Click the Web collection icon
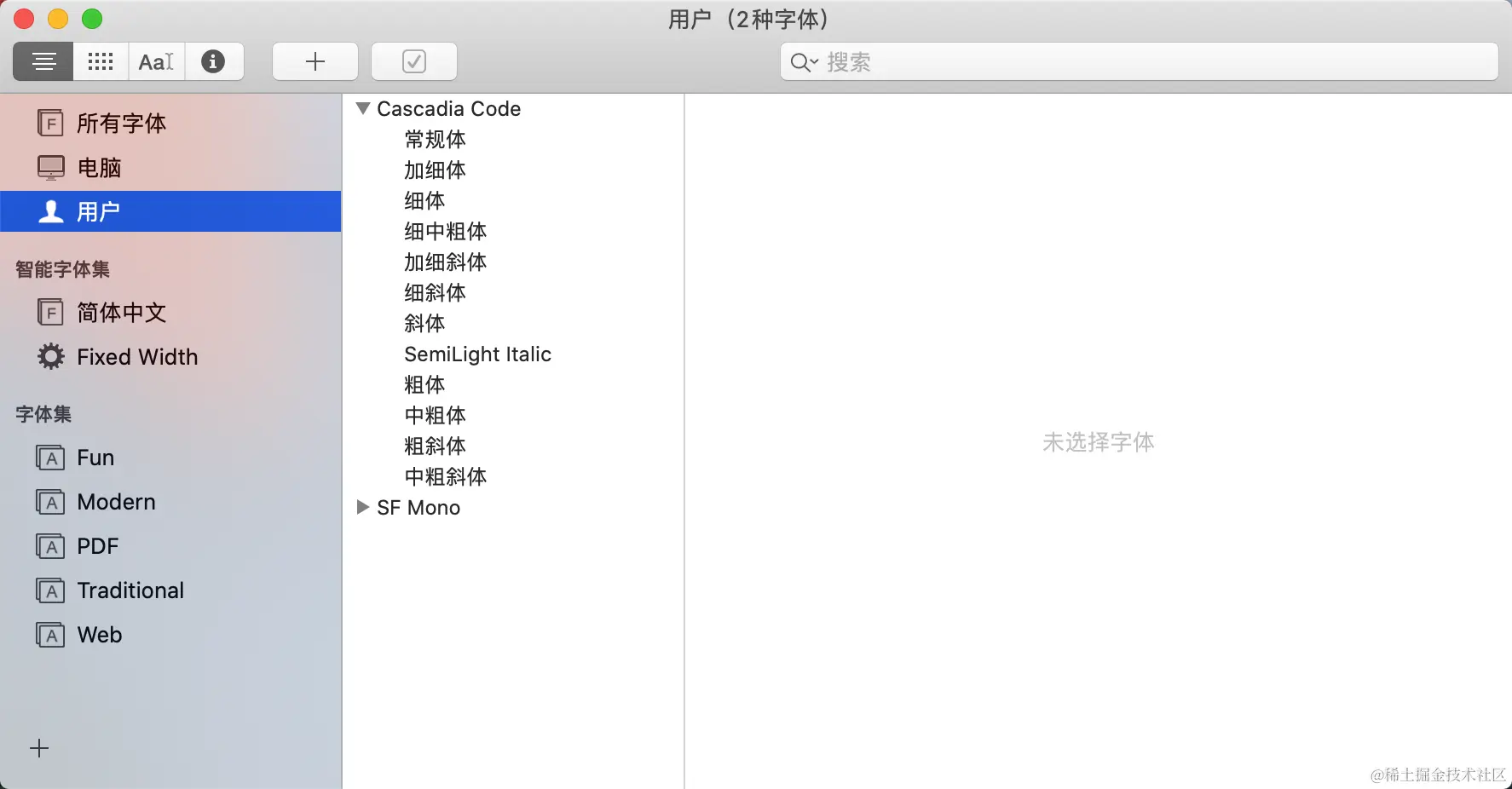This screenshot has height=789, width=1512. 50,635
